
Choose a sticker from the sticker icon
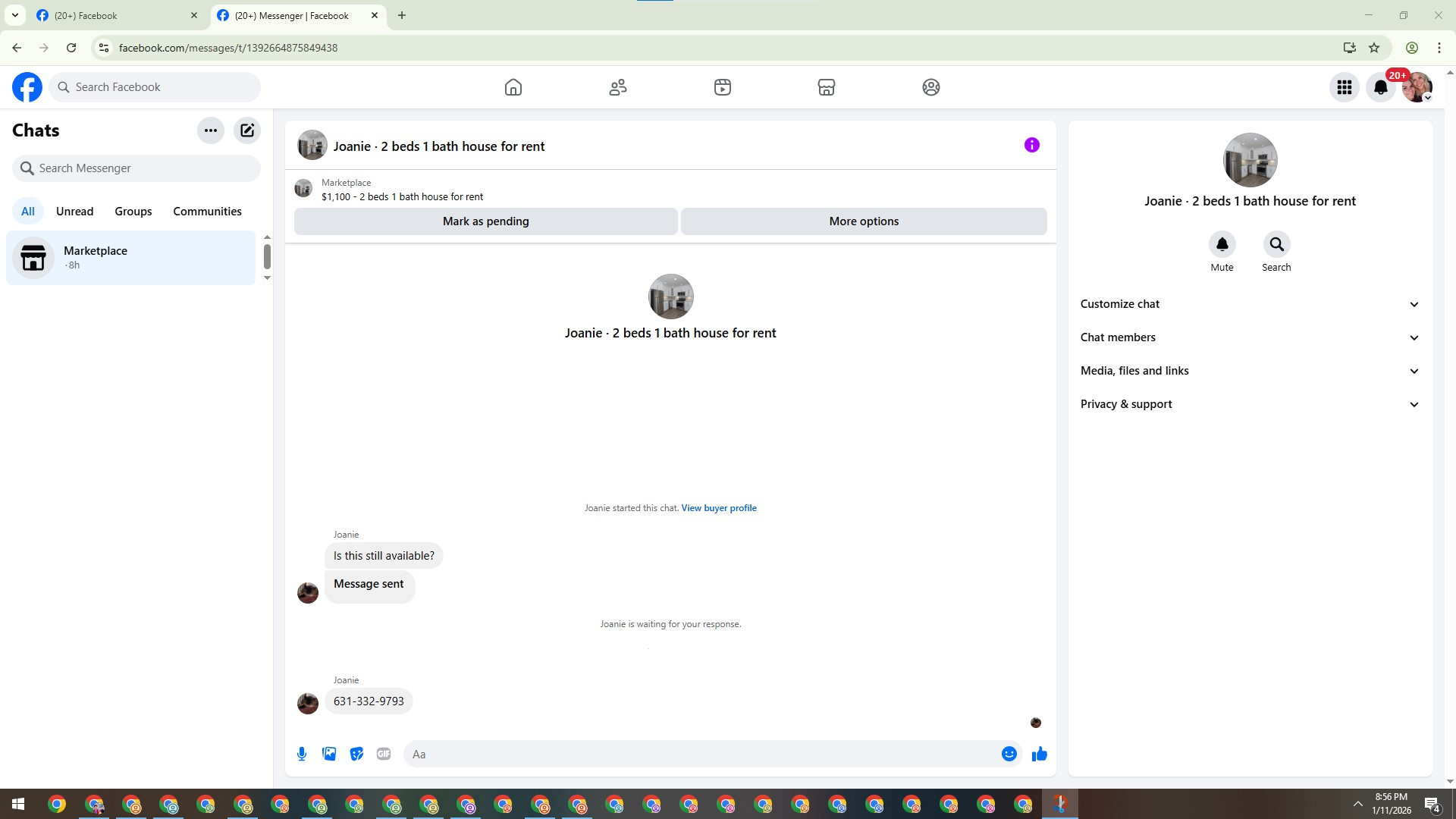356,754
